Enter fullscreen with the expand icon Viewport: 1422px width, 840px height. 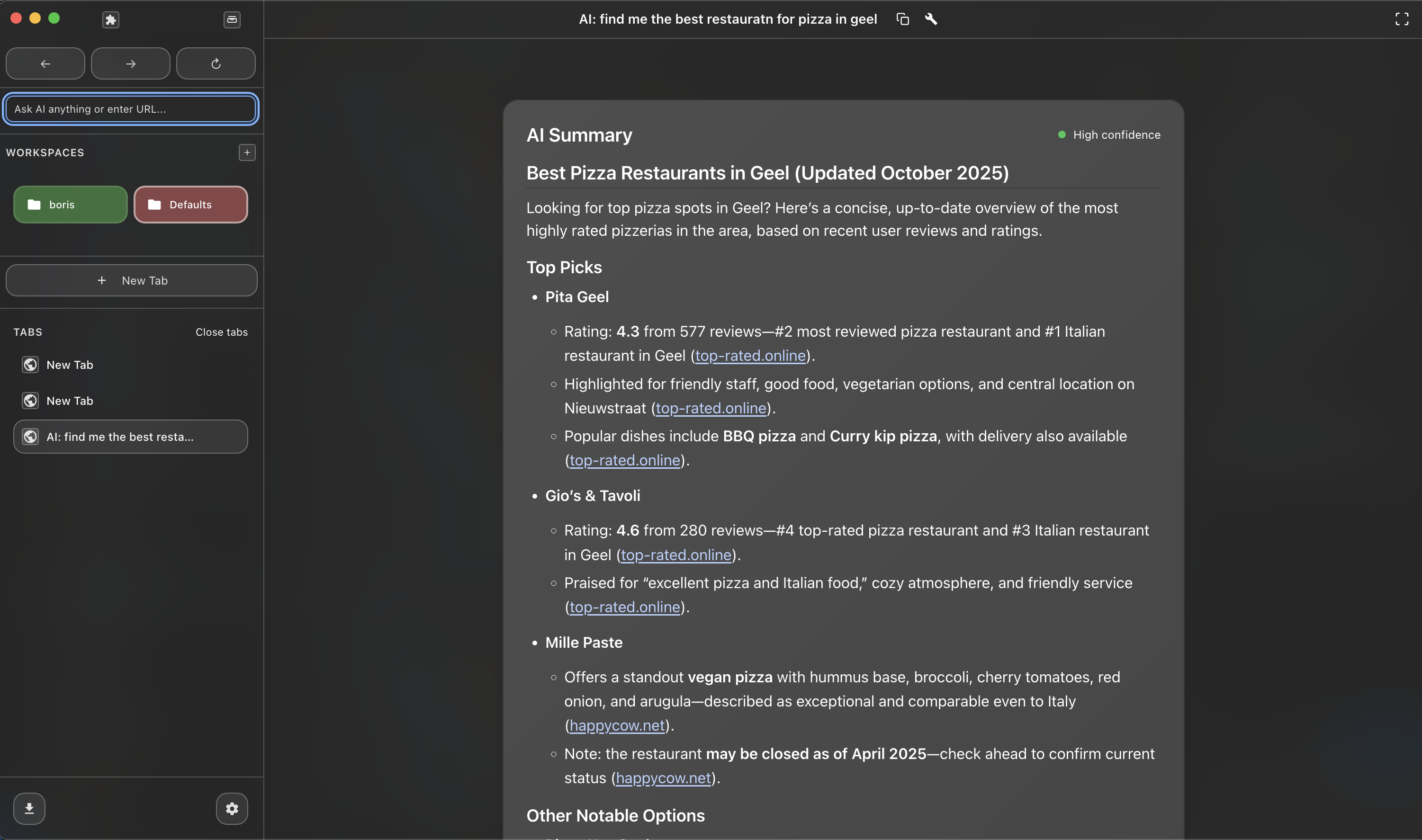pyautogui.click(x=1402, y=18)
